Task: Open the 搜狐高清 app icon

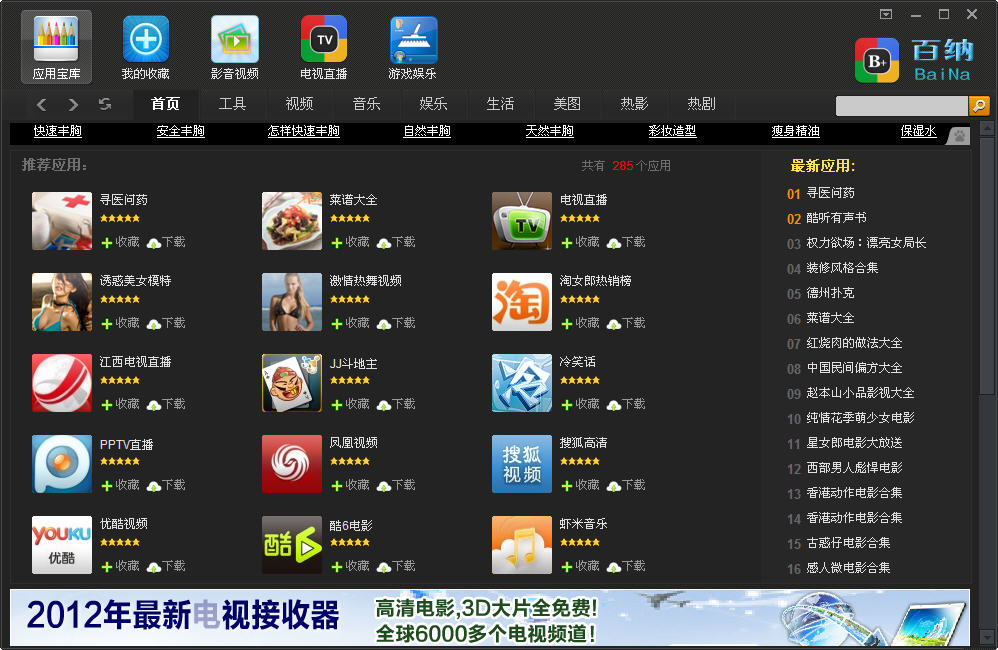Action: (x=522, y=463)
